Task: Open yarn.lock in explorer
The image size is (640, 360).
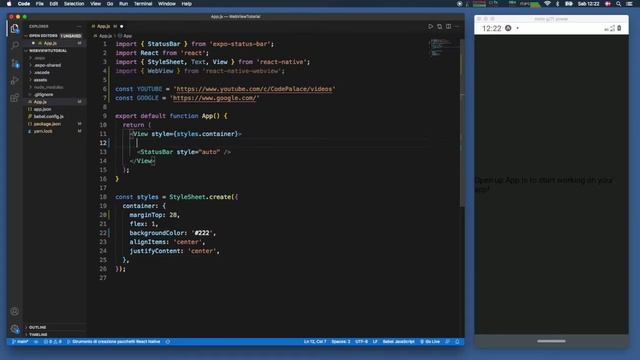Action: [x=43, y=131]
